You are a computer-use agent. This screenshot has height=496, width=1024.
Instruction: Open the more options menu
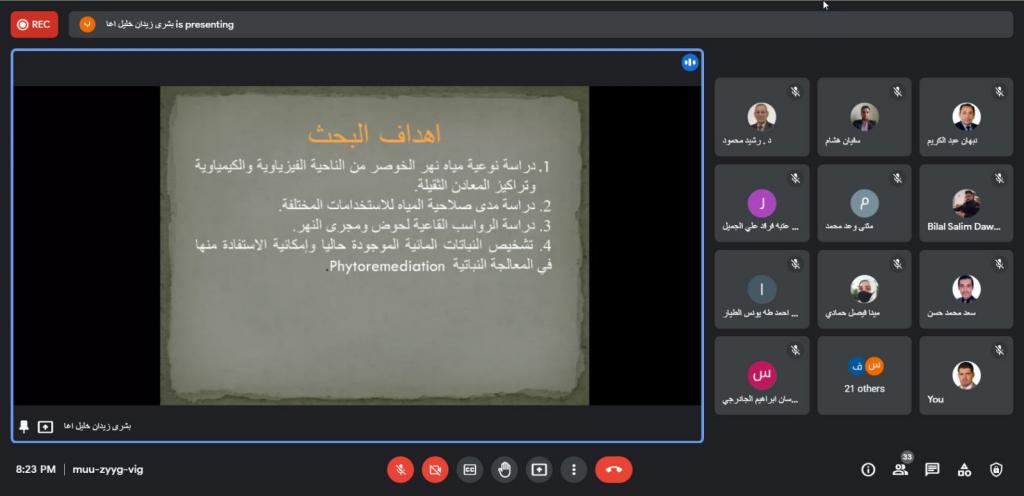[x=573, y=469]
